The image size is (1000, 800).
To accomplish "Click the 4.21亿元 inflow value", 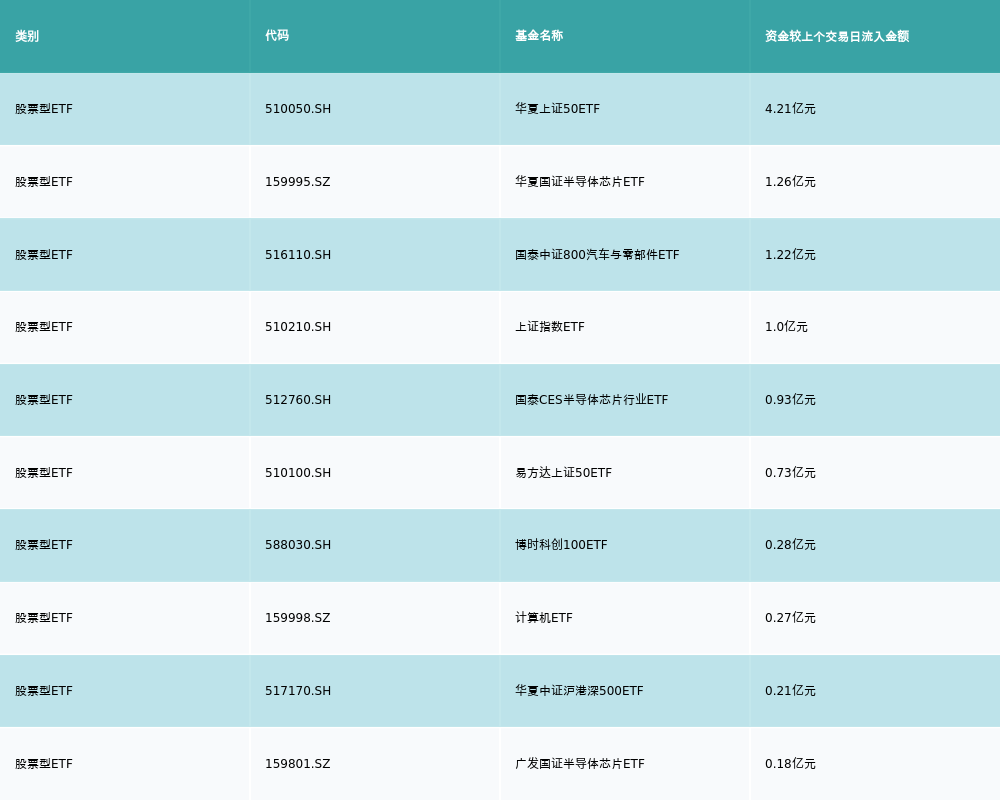I will [x=790, y=109].
